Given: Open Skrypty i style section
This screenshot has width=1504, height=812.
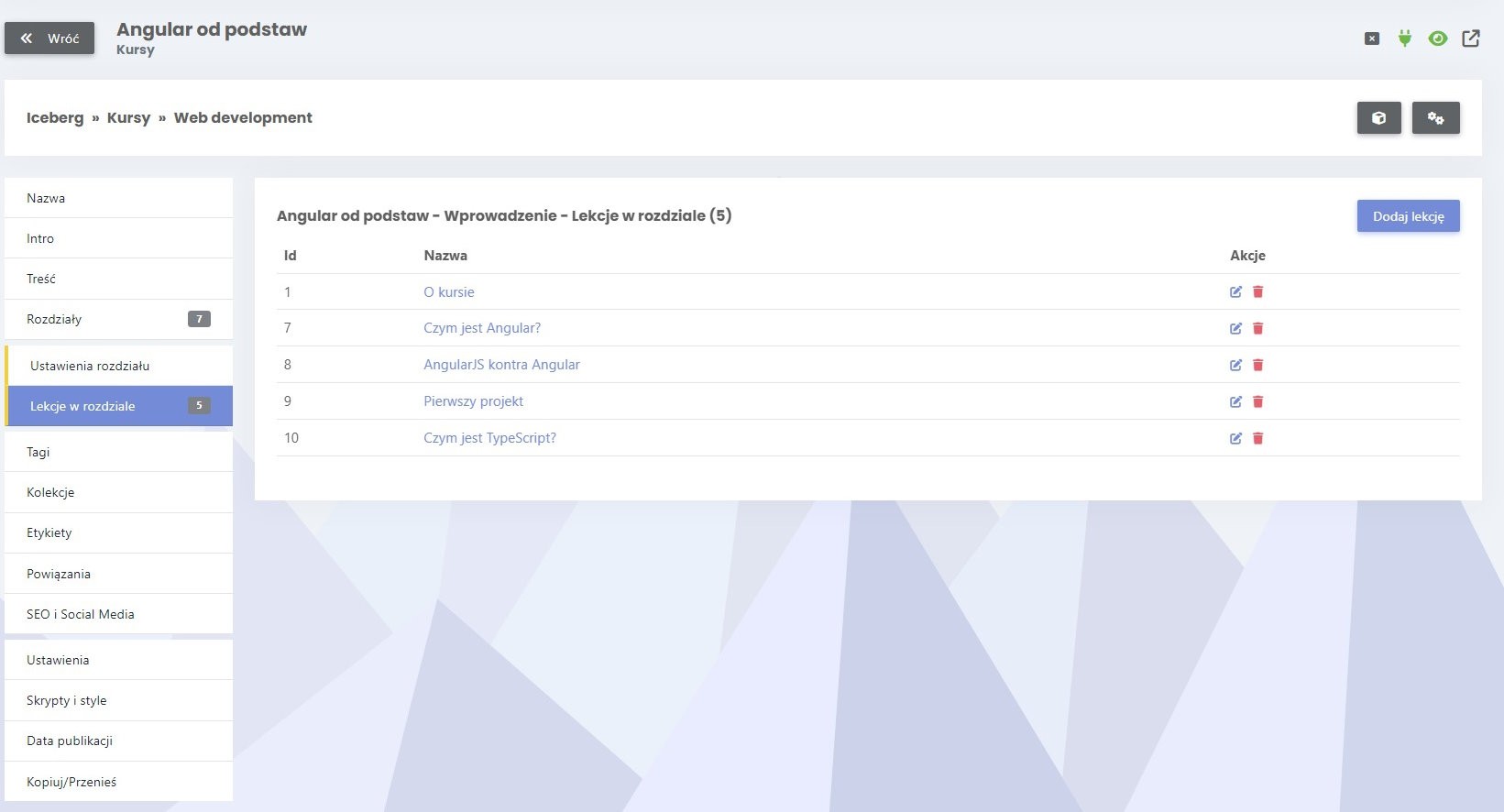Looking at the screenshot, I should point(118,700).
